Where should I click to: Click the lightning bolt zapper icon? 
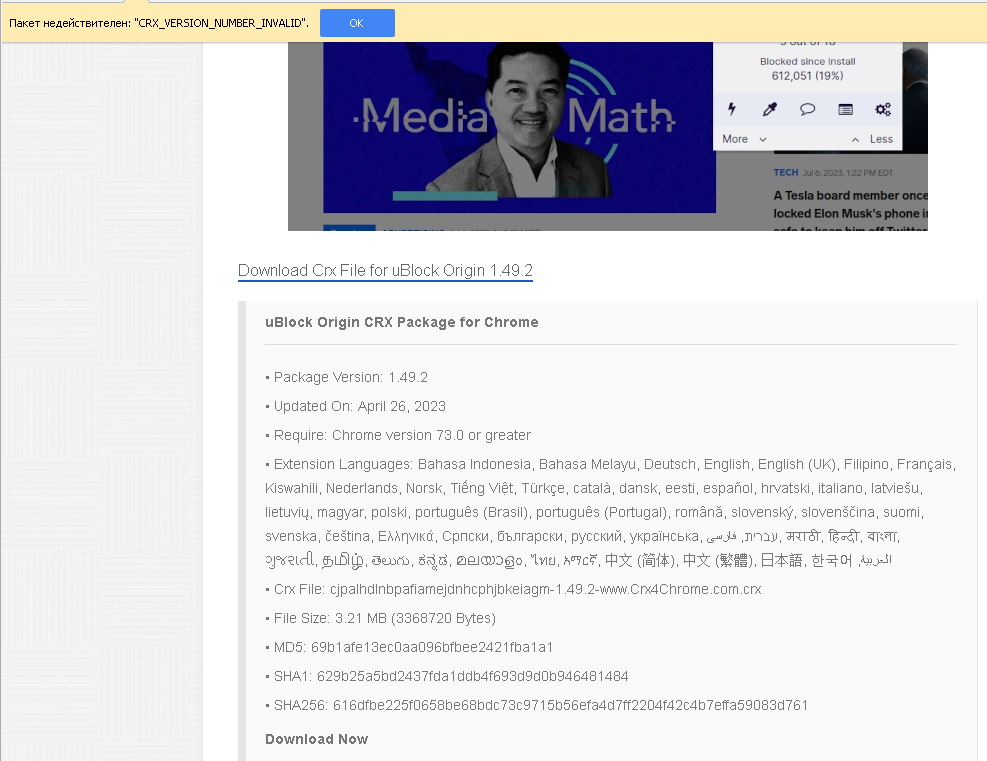pyautogui.click(x=731, y=110)
